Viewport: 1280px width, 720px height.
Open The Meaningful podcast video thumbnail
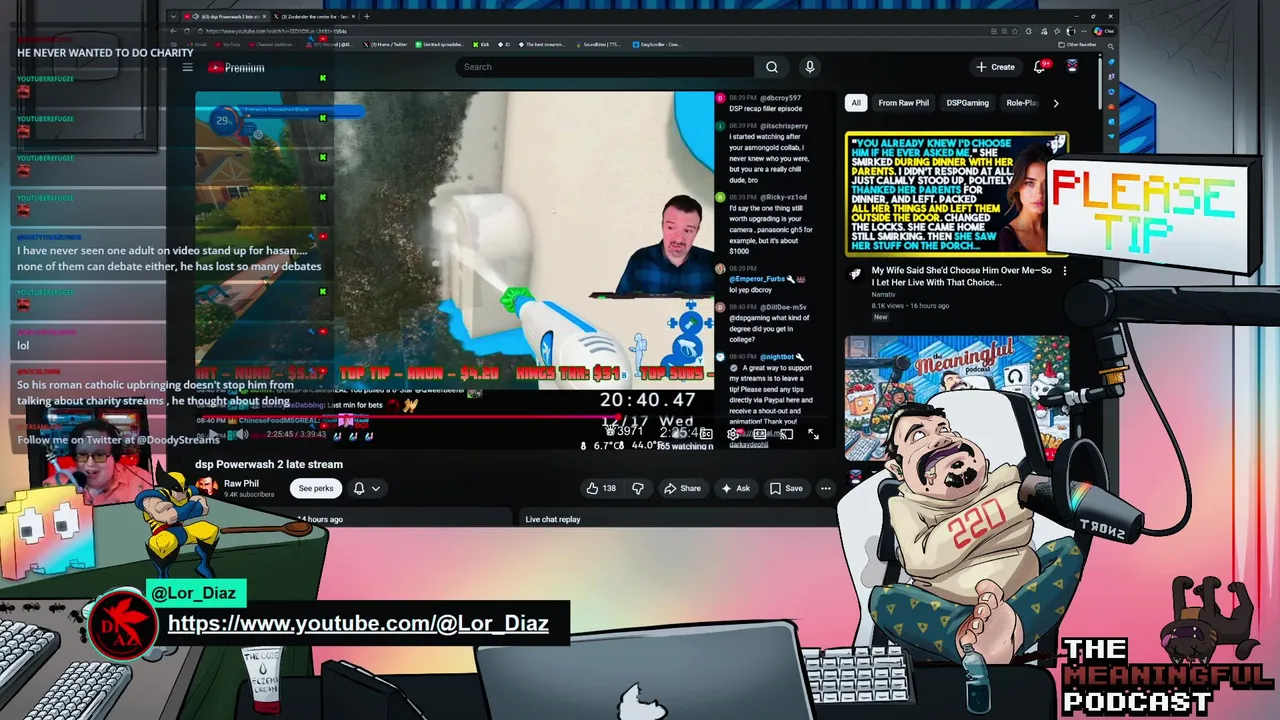tap(957, 398)
